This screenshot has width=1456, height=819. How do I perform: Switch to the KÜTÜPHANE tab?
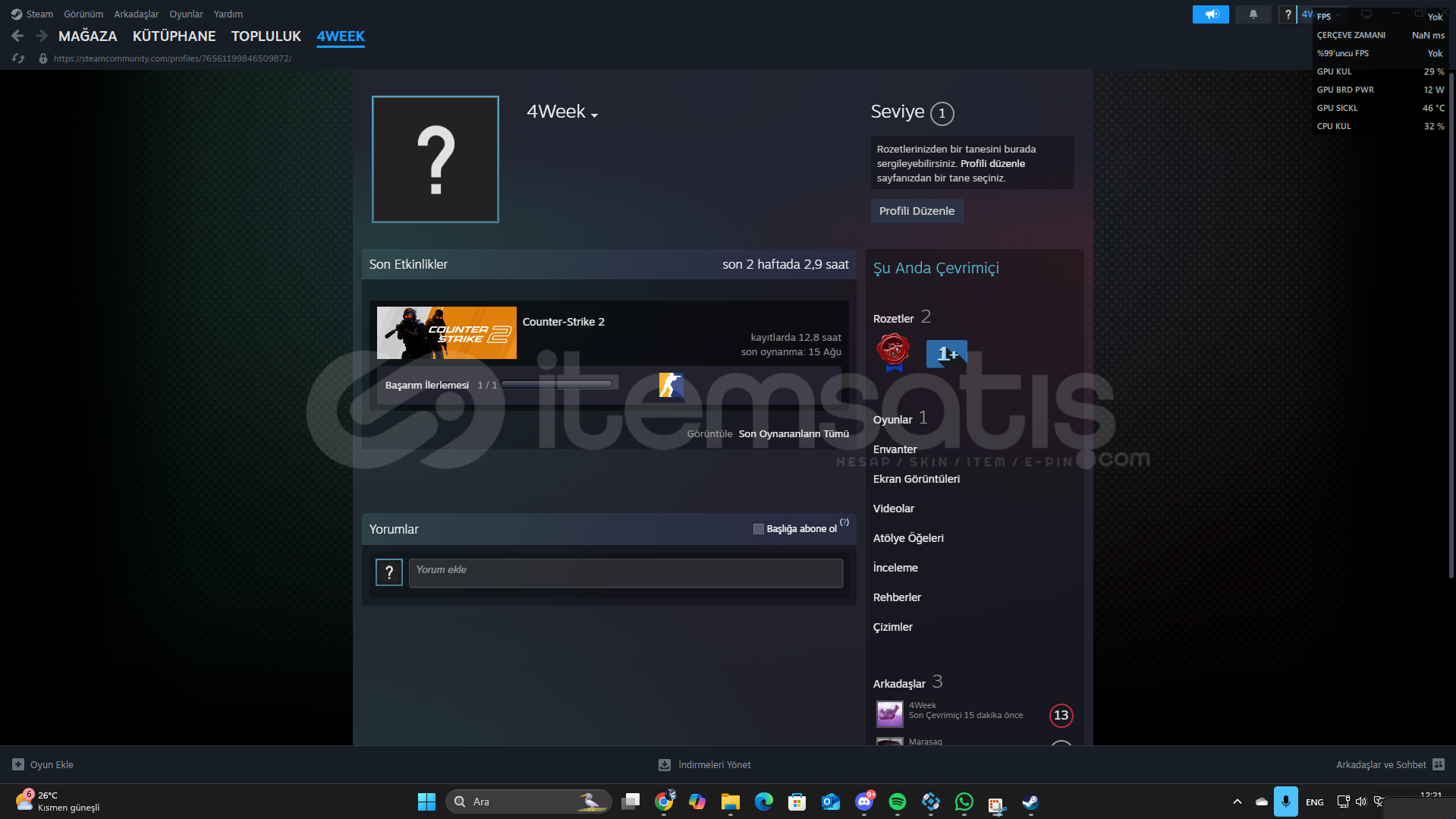pyautogui.click(x=174, y=36)
